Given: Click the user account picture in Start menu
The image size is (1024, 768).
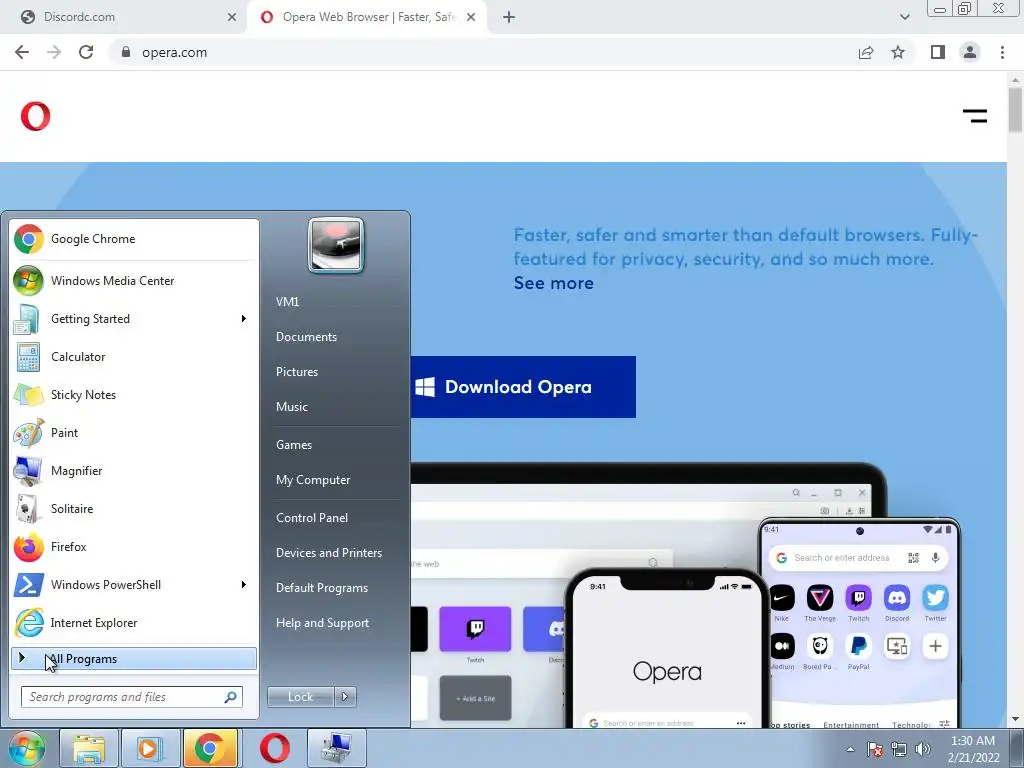Looking at the screenshot, I should [x=336, y=246].
